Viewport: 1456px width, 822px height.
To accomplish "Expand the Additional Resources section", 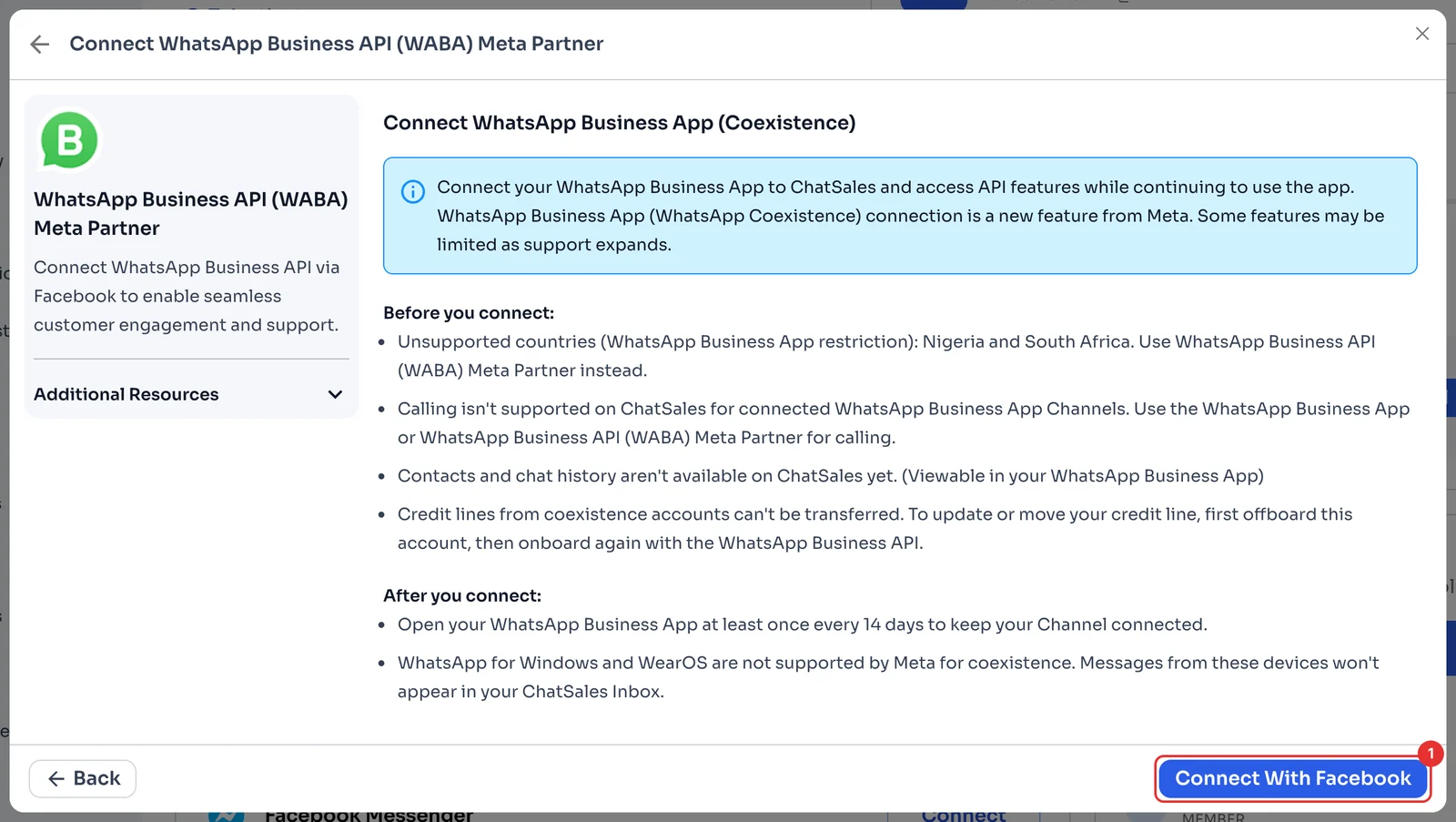I will (x=191, y=394).
